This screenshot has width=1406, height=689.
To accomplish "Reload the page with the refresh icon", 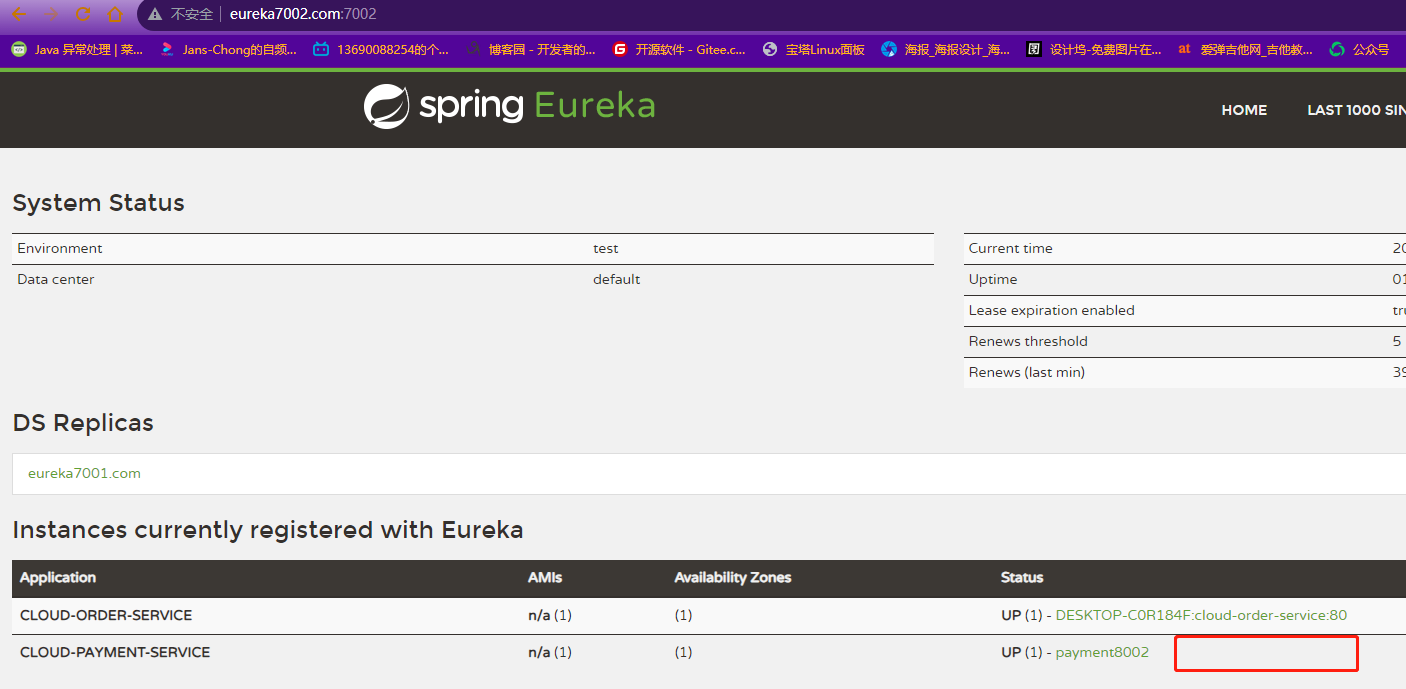I will [x=83, y=14].
